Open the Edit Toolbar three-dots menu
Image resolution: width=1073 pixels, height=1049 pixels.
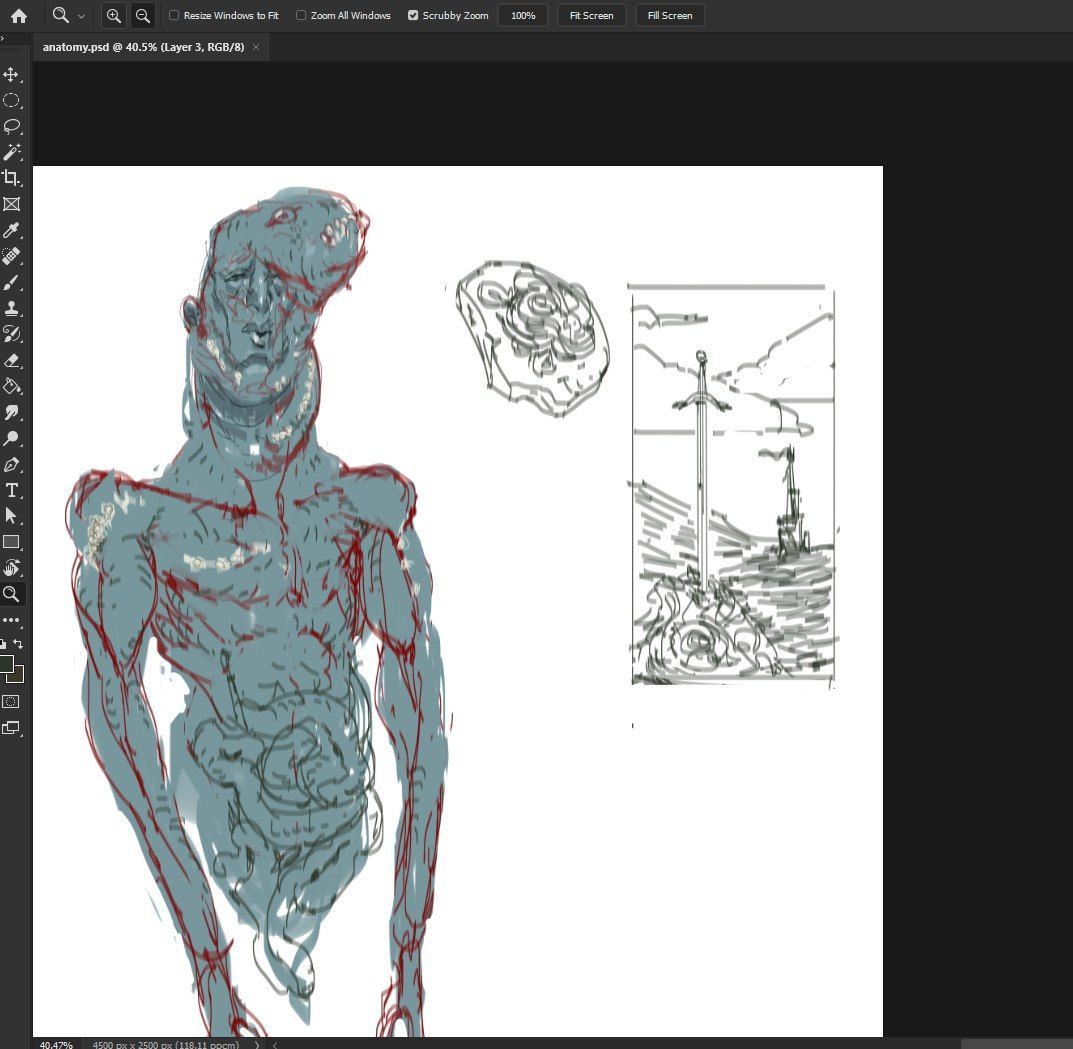12,620
